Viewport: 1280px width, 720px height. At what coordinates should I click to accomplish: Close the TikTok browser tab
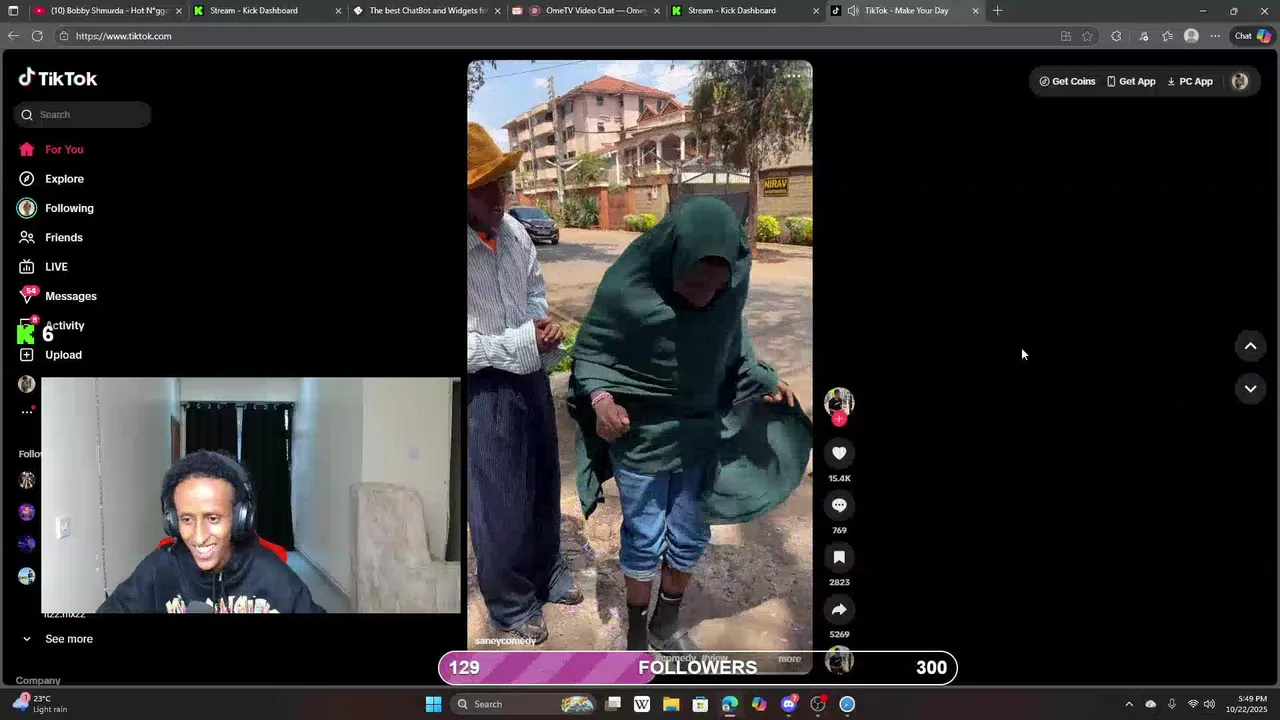click(x=976, y=11)
